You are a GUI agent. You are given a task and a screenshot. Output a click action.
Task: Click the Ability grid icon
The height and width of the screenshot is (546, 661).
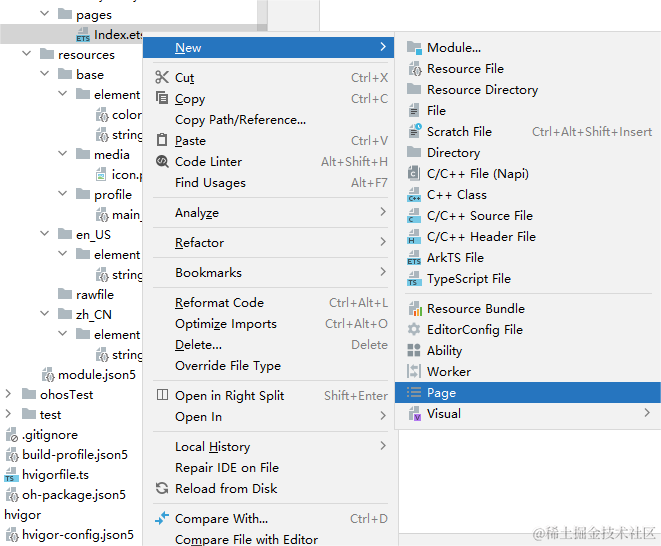[414, 350]
